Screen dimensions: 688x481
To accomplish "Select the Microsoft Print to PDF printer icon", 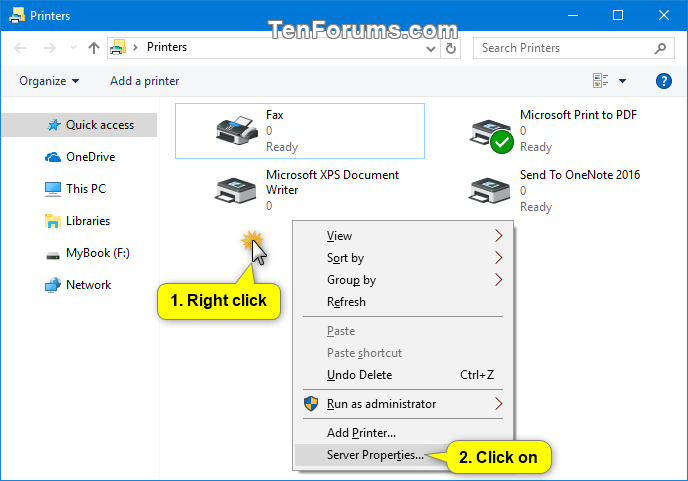I will pyautogui.click(x=491, y=136).
